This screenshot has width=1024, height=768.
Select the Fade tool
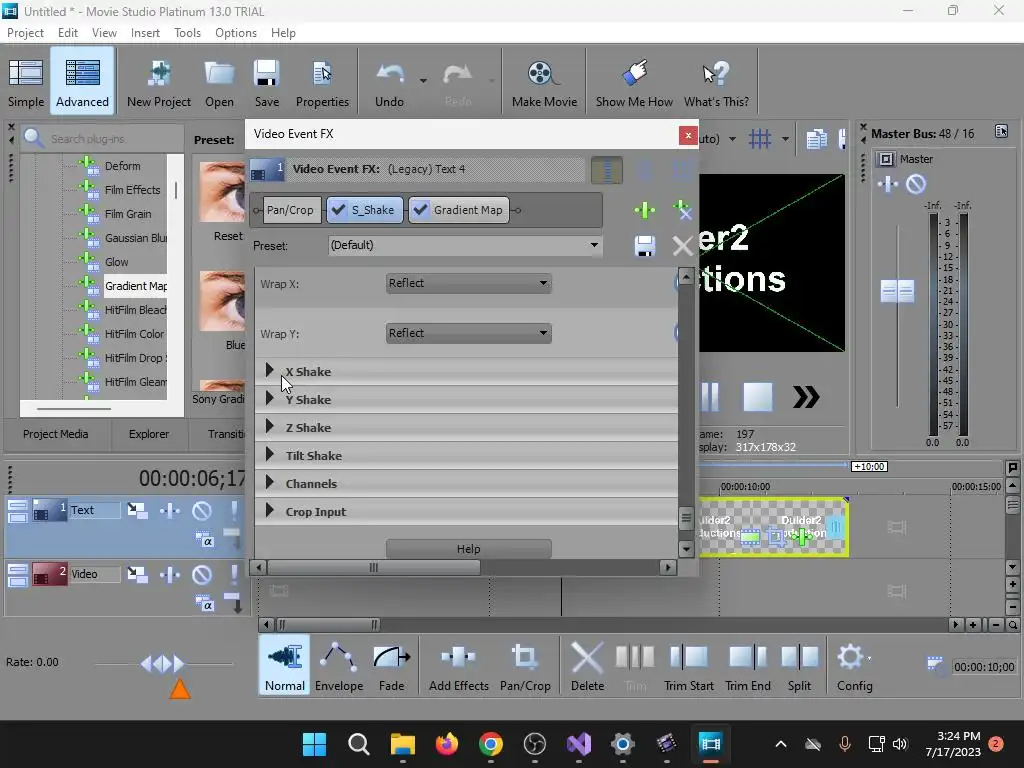click(x=392, y=666)
